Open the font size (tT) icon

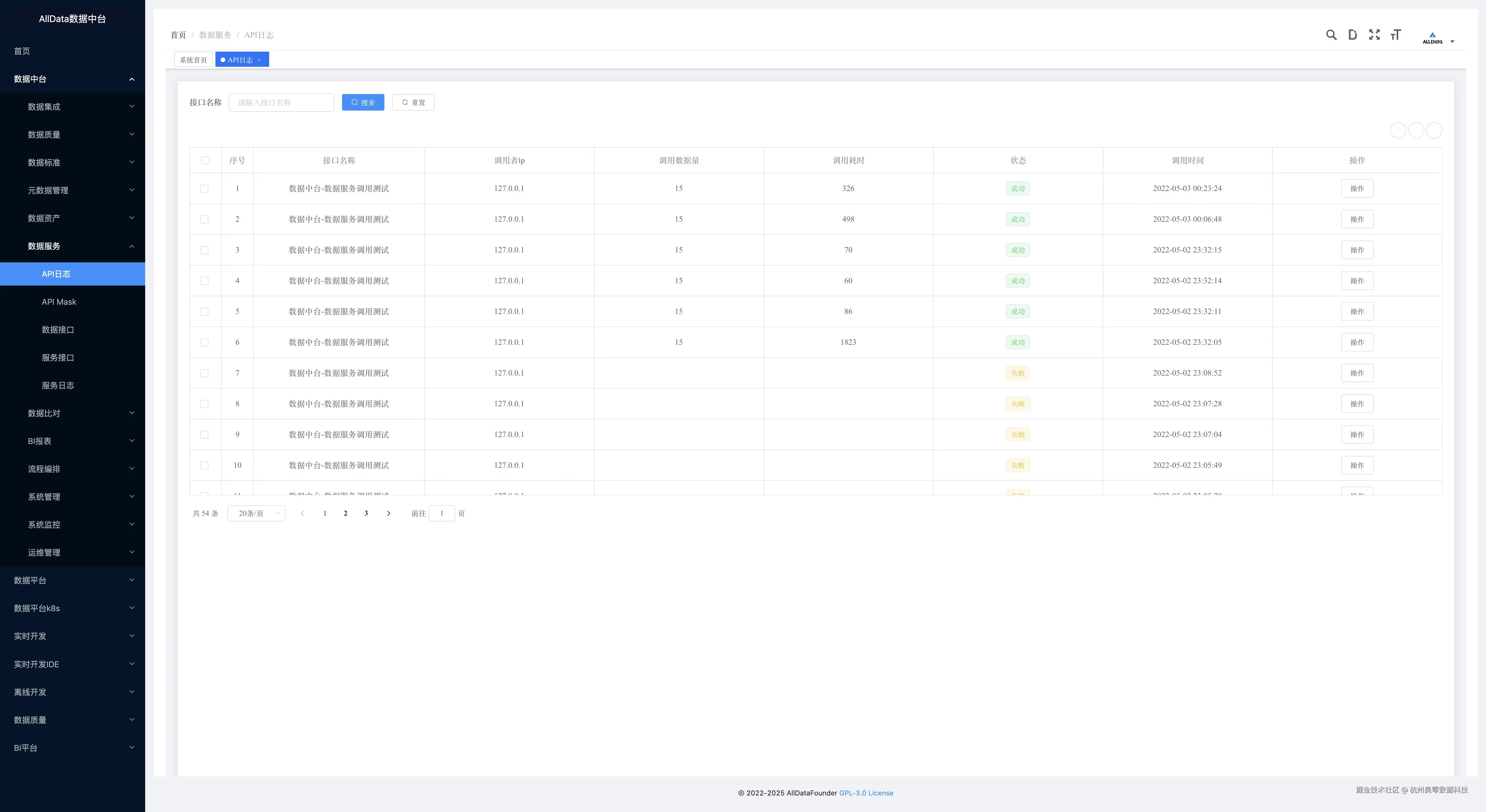(1395, 35)
